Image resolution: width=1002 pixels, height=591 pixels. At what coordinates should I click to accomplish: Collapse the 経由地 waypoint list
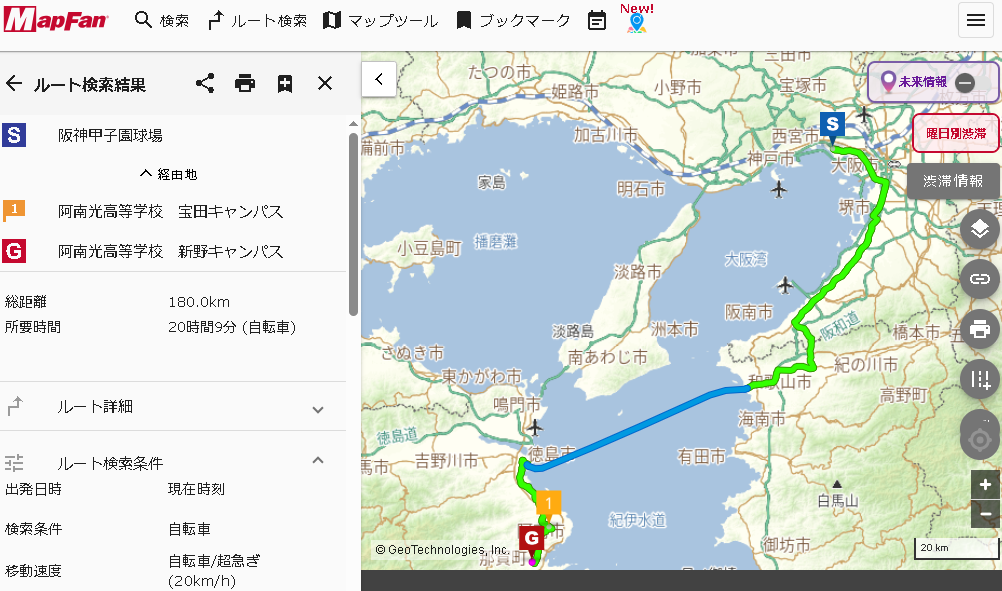(x=168, y=173)
